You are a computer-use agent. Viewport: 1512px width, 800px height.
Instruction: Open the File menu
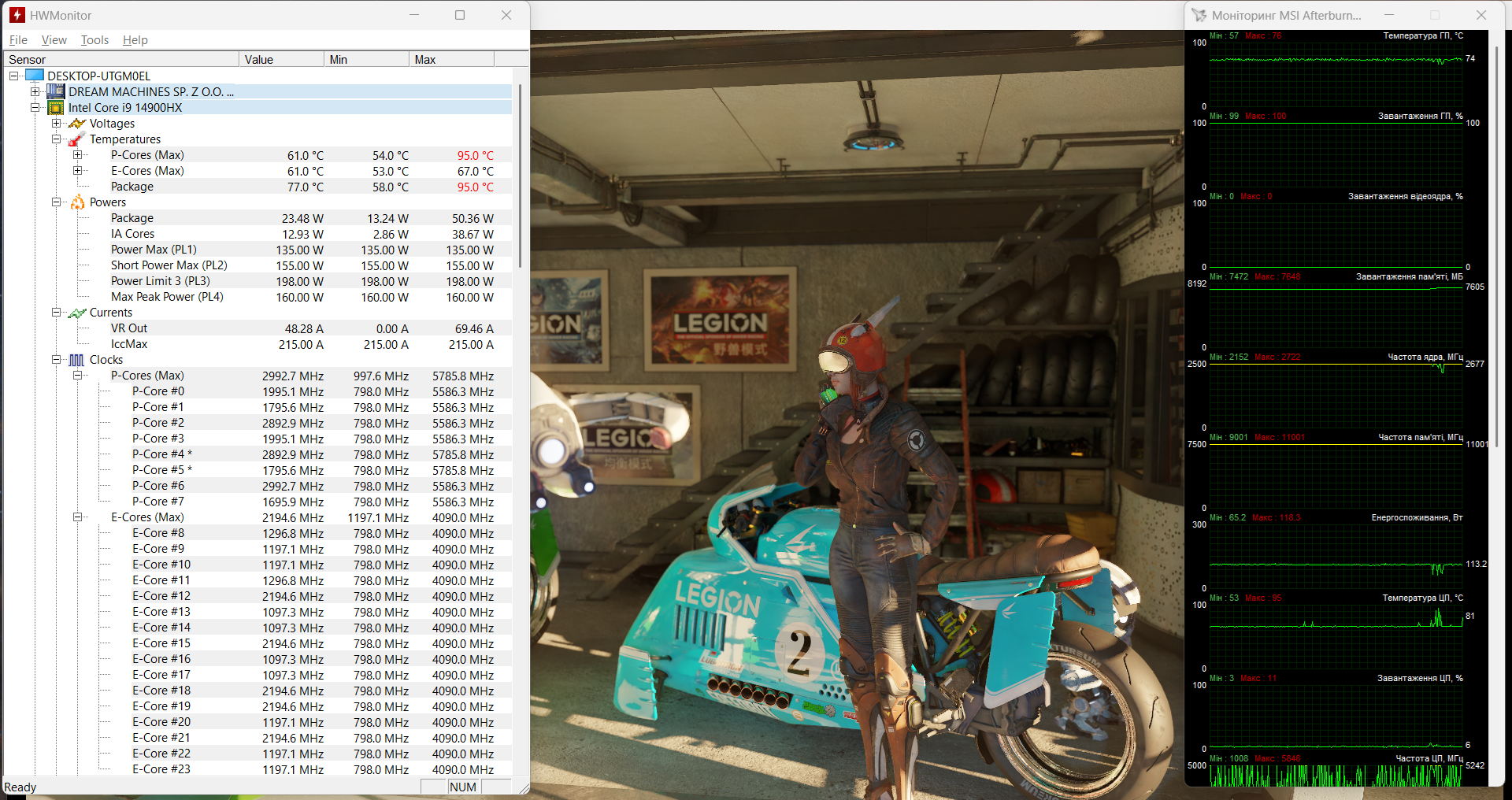(x=18, y=40)
